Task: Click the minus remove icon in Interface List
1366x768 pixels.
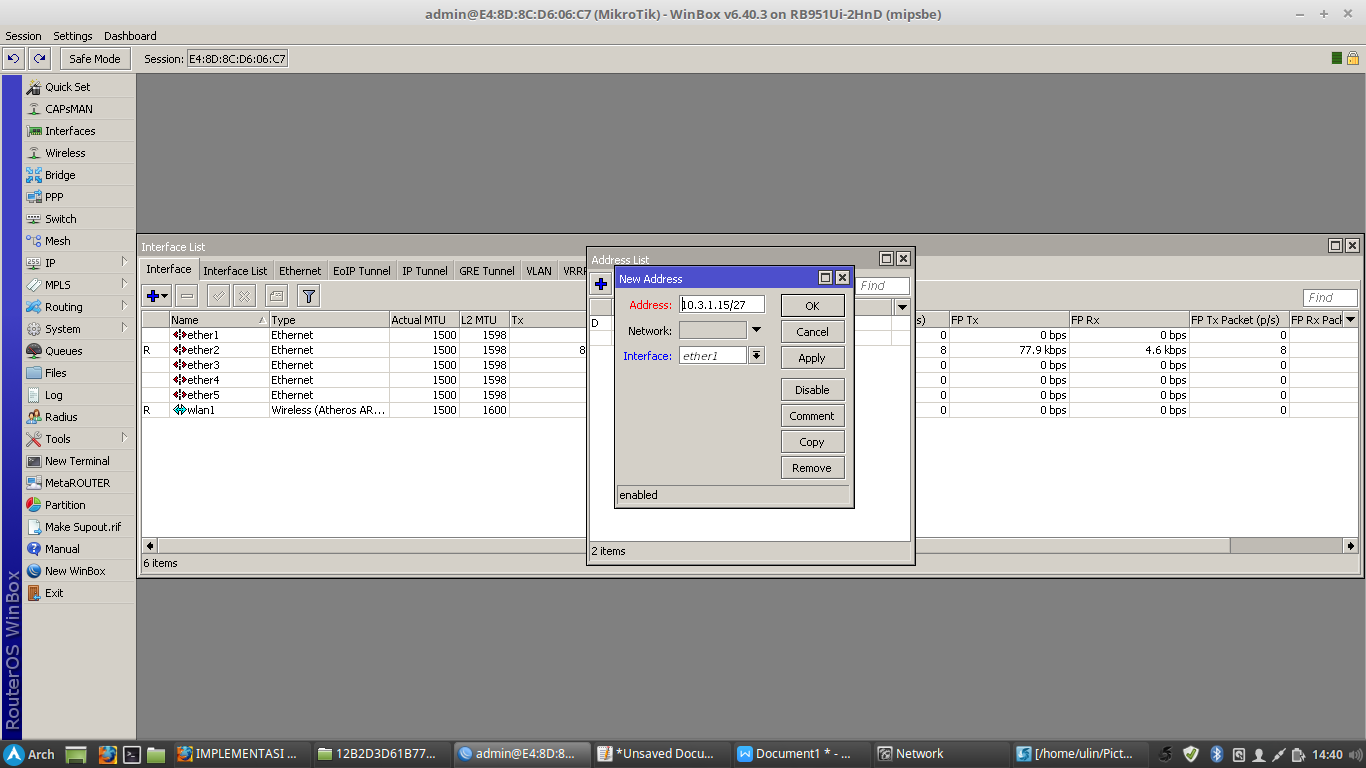Action: coord(187,296)
